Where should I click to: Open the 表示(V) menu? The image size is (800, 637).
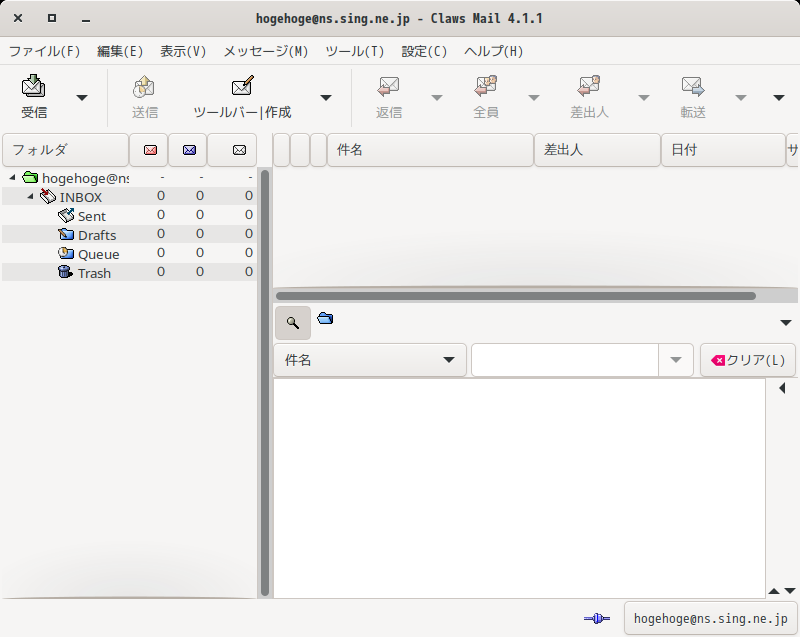(183, 51)
